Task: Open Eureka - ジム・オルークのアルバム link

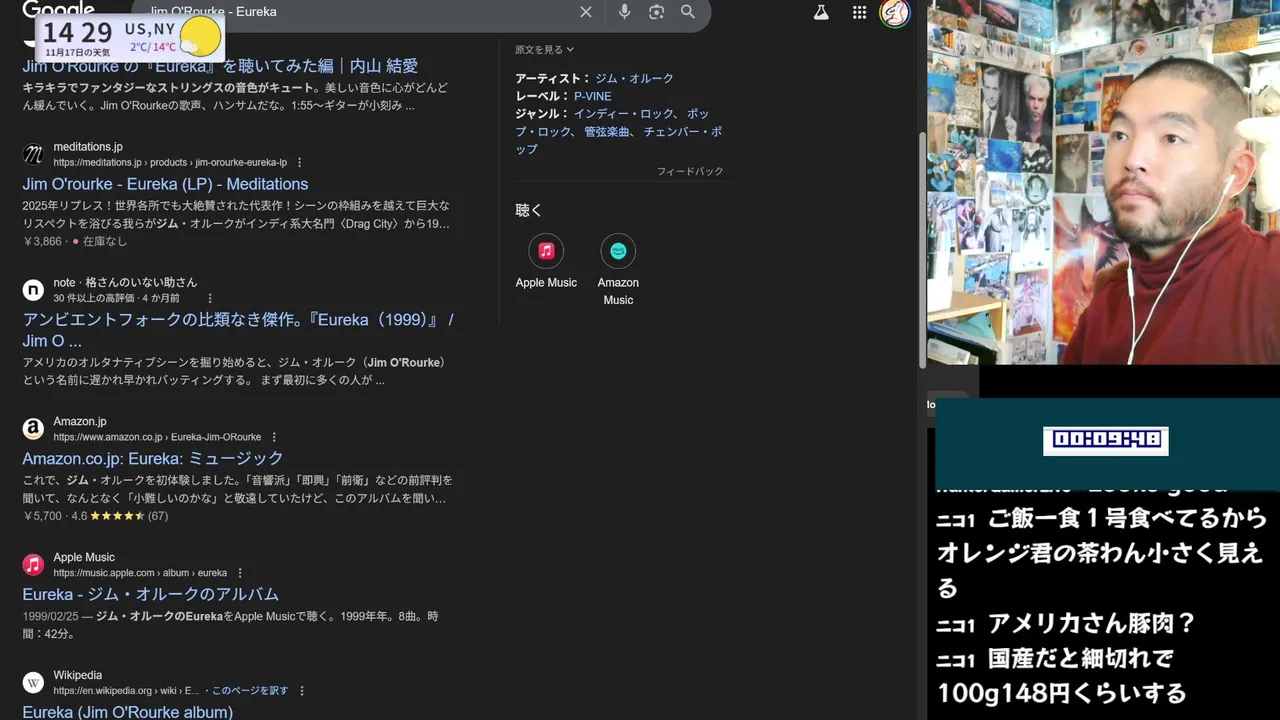Action: (150, 594)
